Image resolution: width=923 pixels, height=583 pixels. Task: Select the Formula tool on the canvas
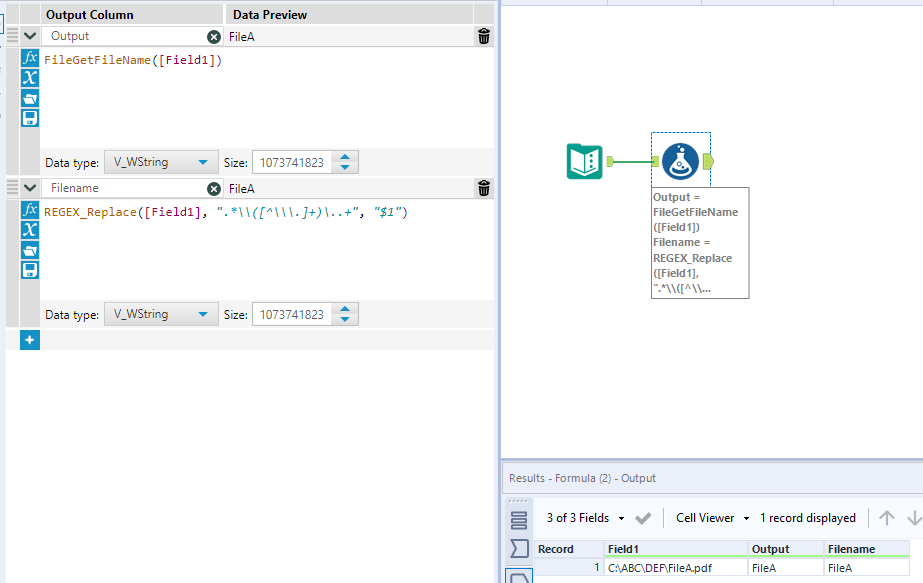[681, 160]
